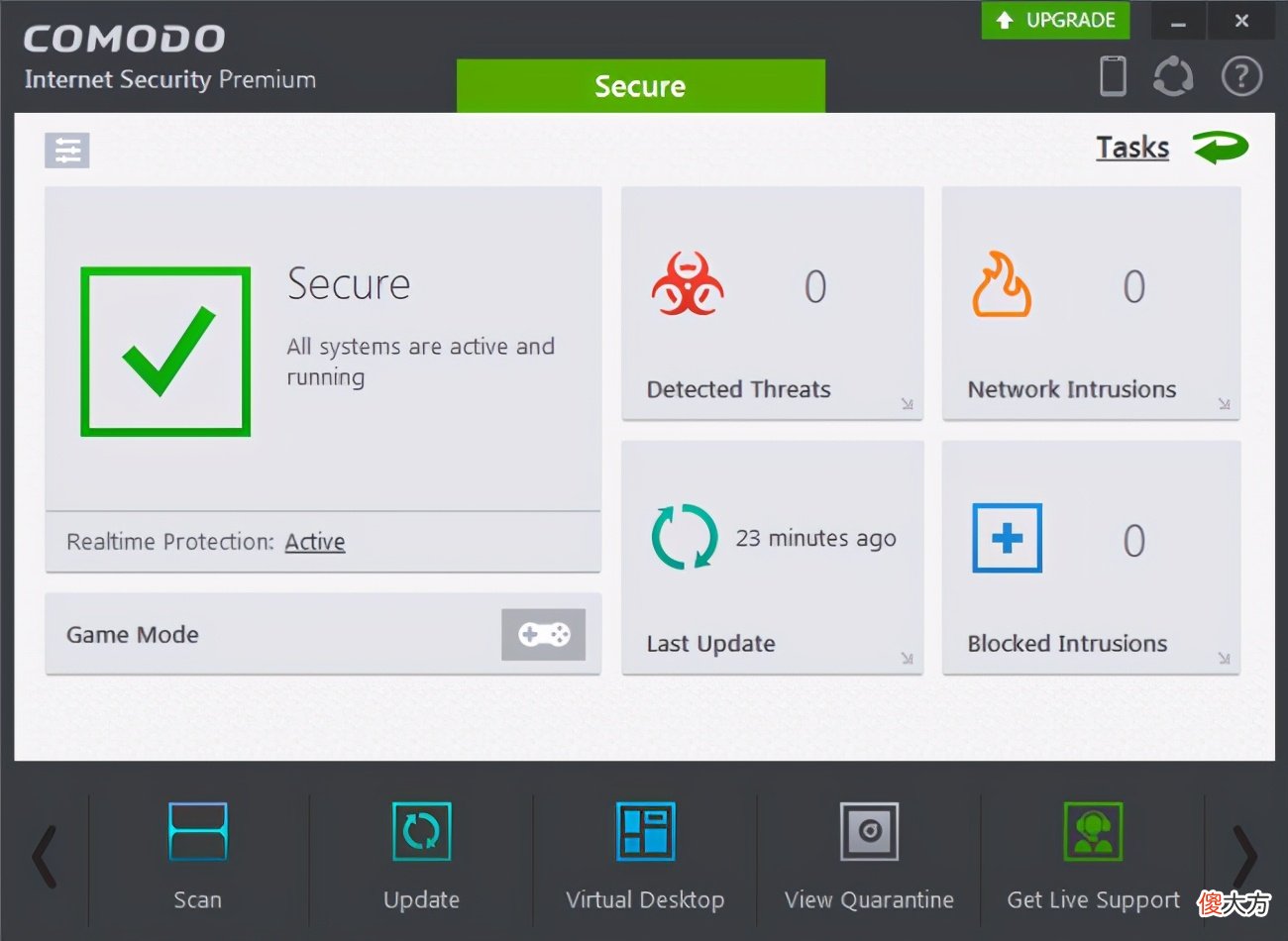Click the Network Intrusions label
This screenshot has height=941, width=1288.
coord(1072,389)
